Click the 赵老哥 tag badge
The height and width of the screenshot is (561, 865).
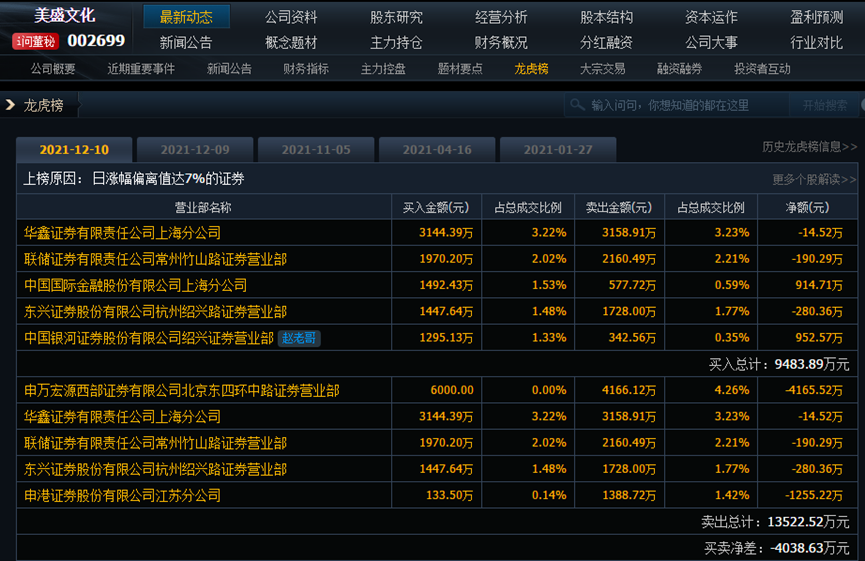[299, 338]
